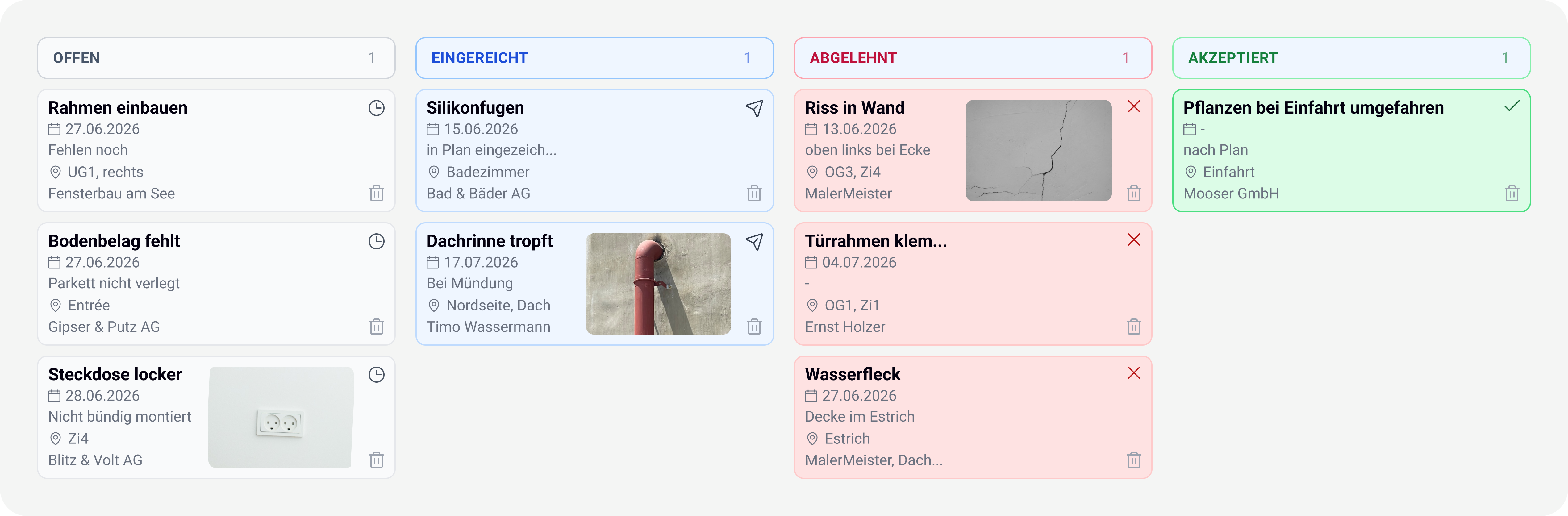
Task: Click the text 'Timo Wassermann'
Action: (x=488, y=327)
